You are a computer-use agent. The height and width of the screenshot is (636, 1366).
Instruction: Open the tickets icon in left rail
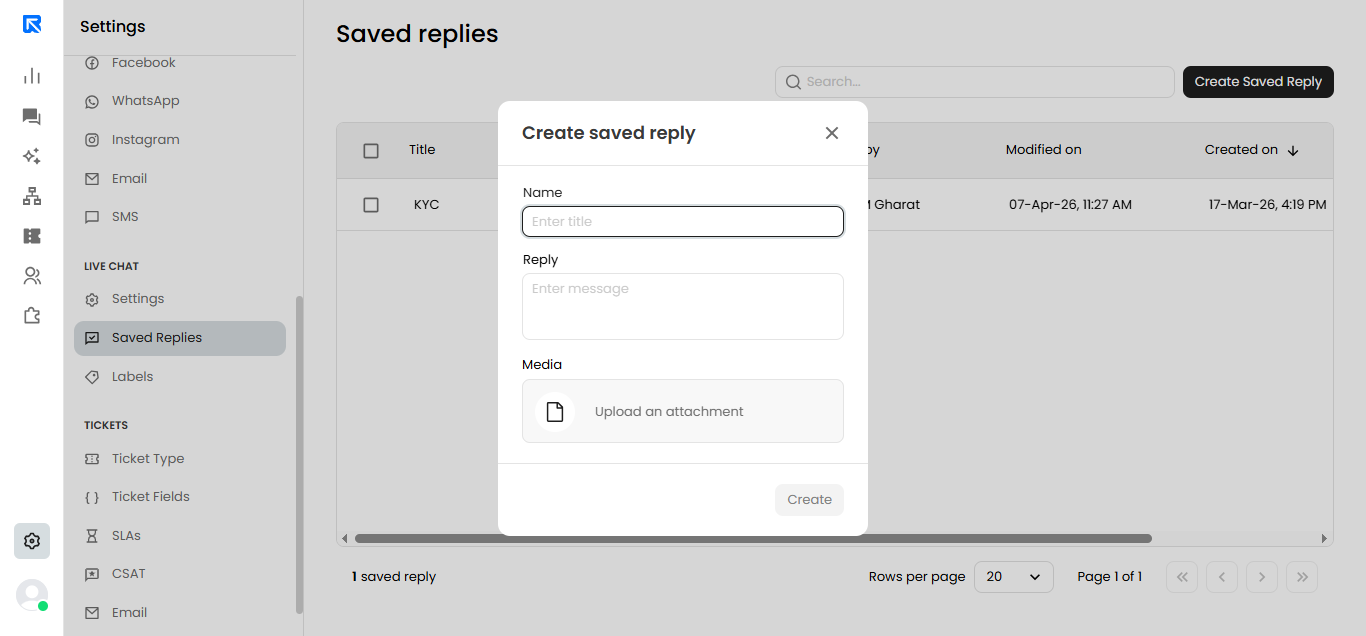tap(32, 236)
